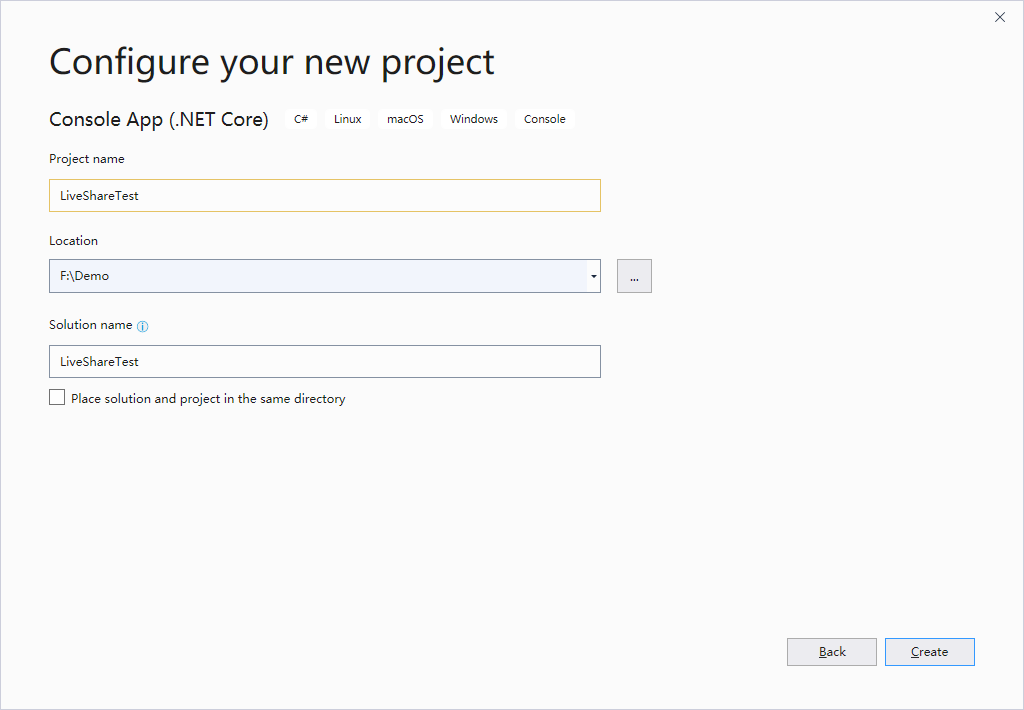Open the browse location ellipsis button
The height and width of the screenshot is (710, 1024).
(634, 276)
